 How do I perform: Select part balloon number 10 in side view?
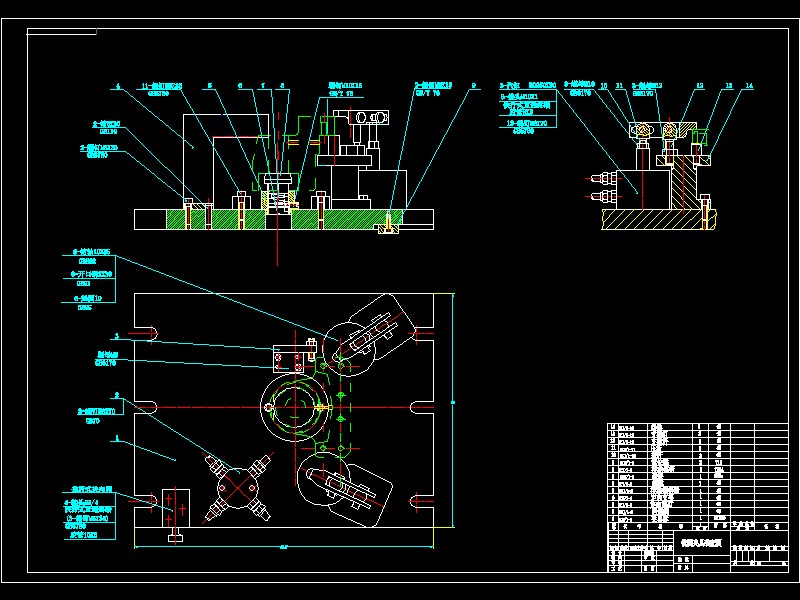(604, 86)
